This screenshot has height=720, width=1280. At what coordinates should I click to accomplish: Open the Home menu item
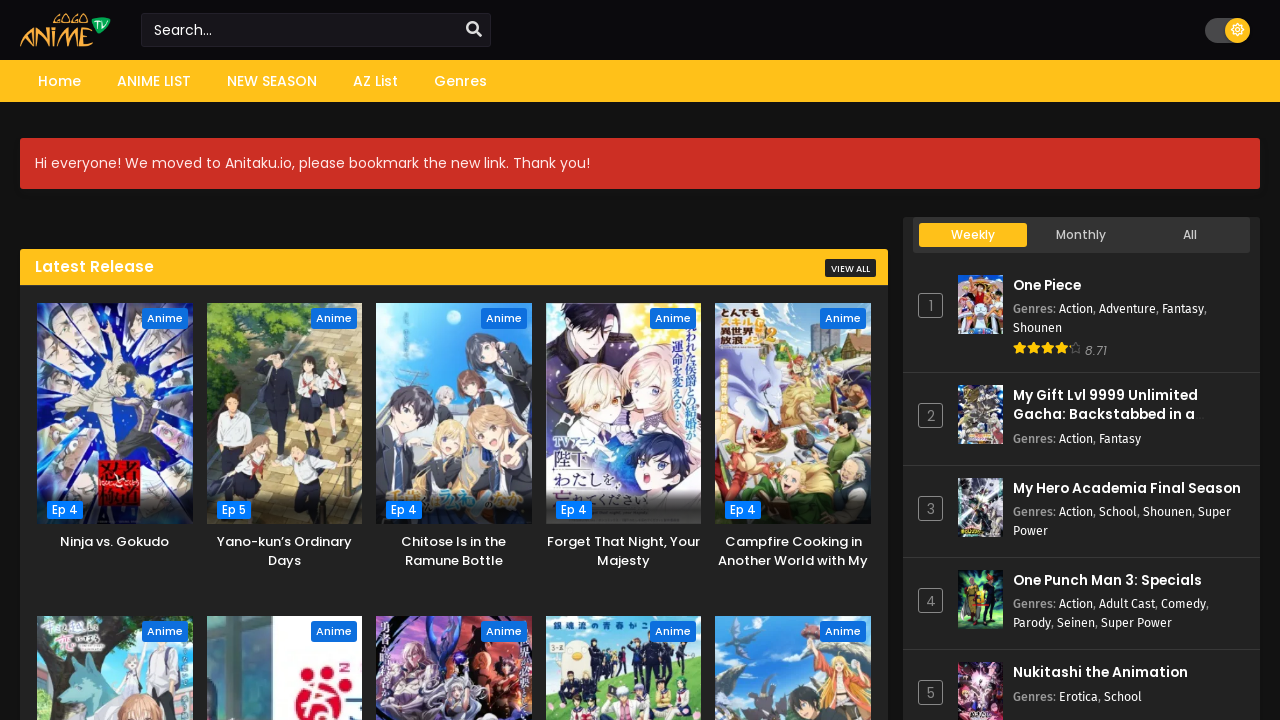tap(59, 81)
